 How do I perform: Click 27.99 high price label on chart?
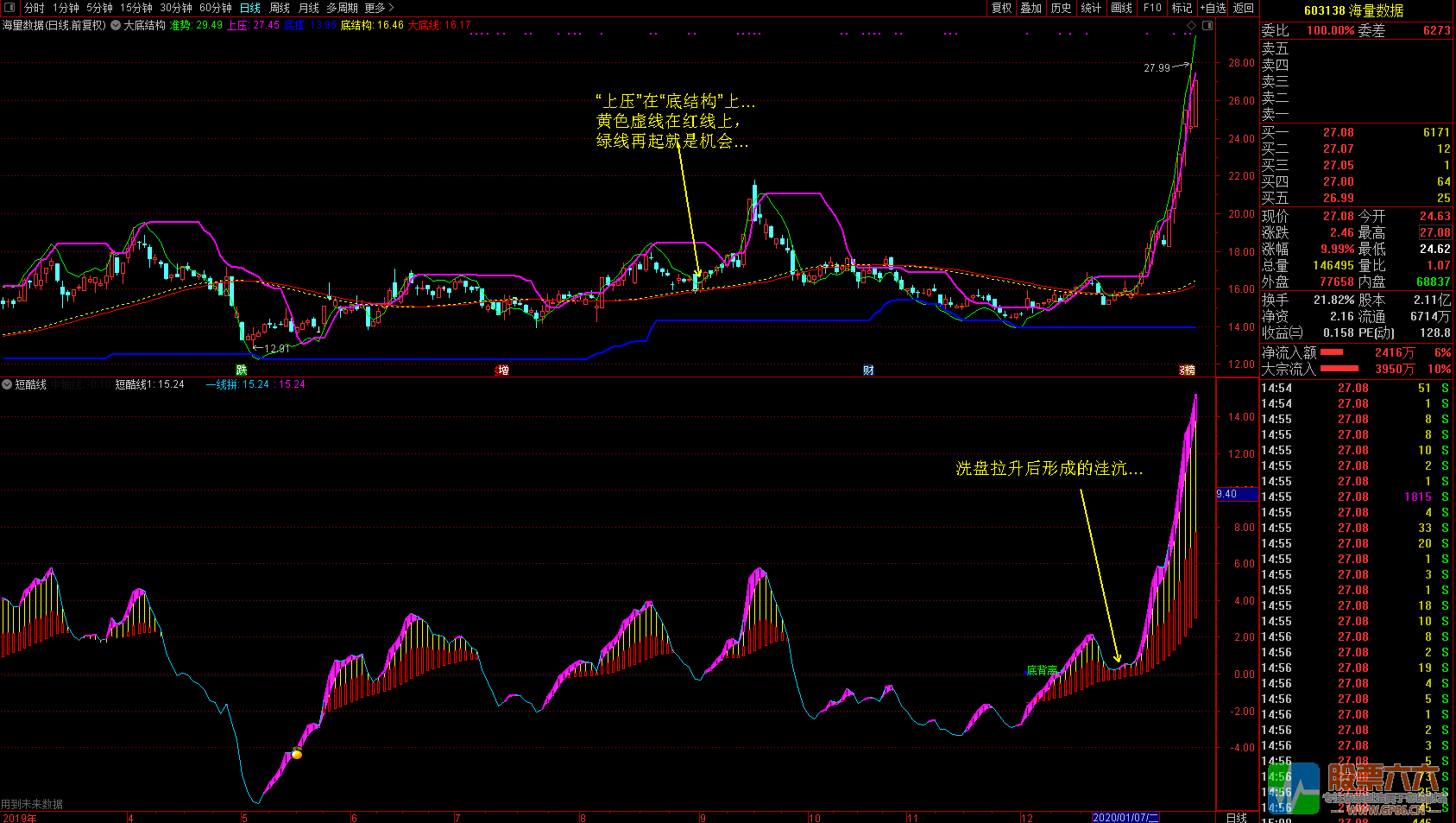[x=1157, y=67]
